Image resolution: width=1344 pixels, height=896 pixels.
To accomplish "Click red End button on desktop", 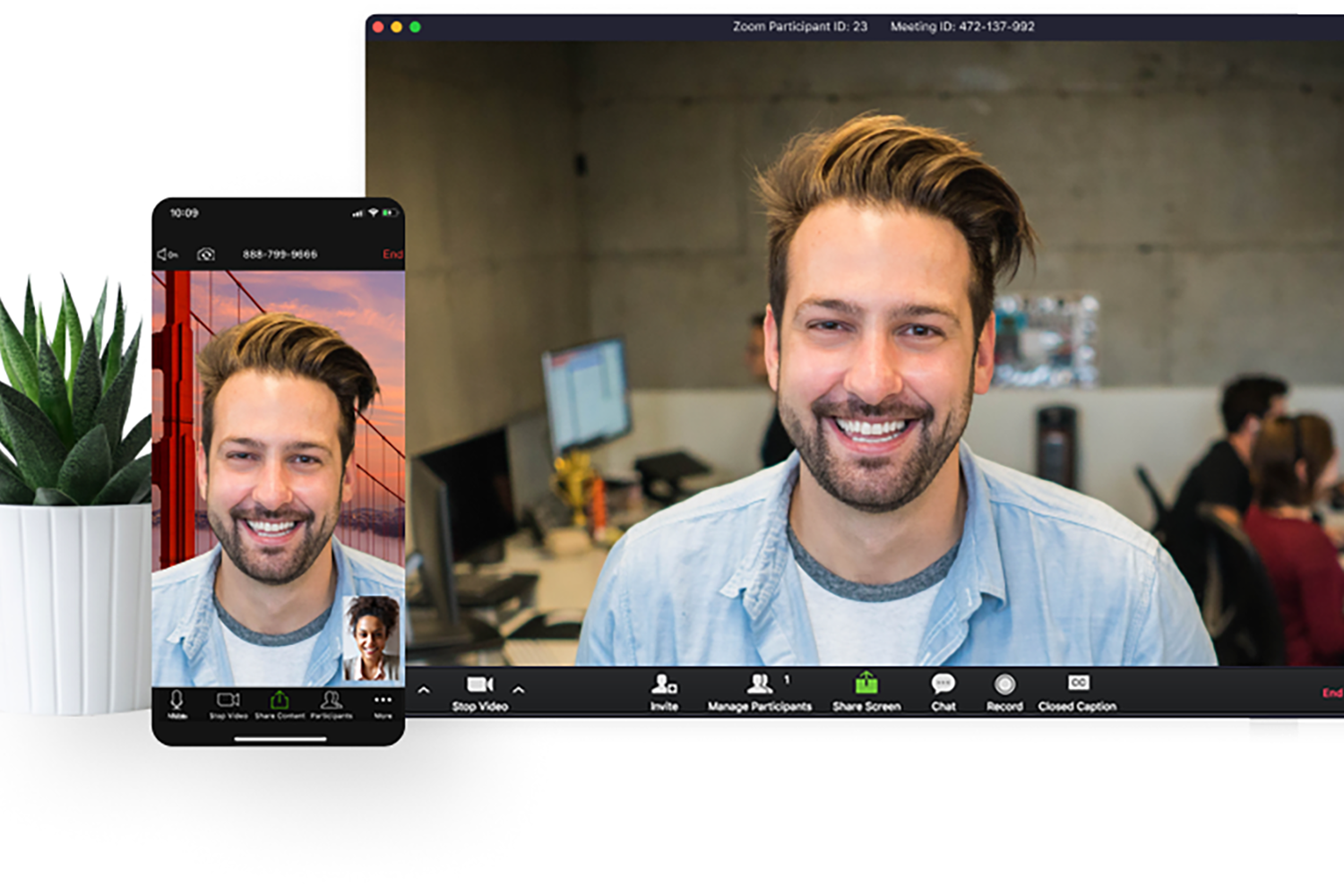I will tap(1331, 693).
